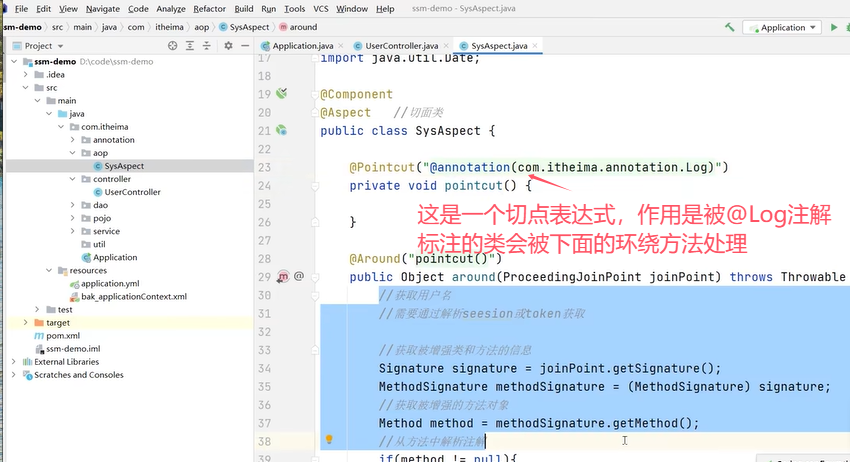This screenshot has width=850, height=462.
Task: Expand the dao package
Action: pyautogui.click(x=72, y=205)
